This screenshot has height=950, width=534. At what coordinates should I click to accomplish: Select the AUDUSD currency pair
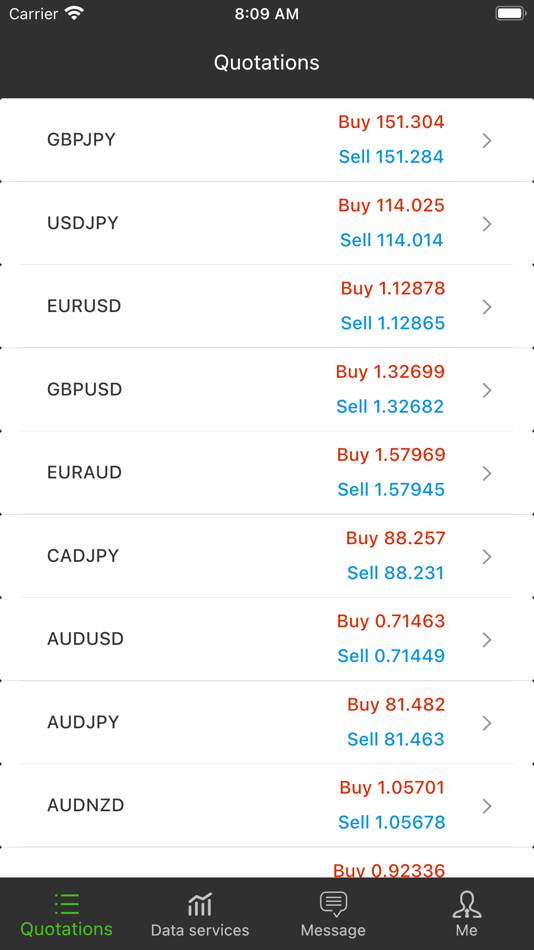pyautogui.click(x=85, y=639)
